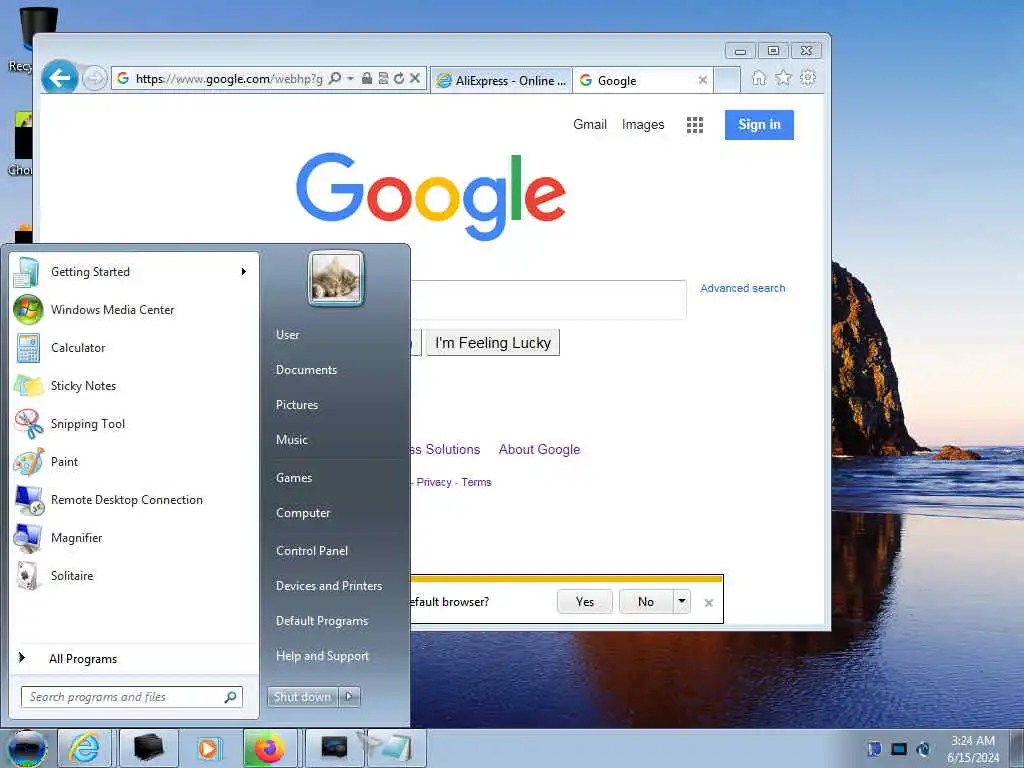Toggle the compatibility view icon in address bar
The height and width of the screenshot is (768, 1024).
(x=383, y=78)
